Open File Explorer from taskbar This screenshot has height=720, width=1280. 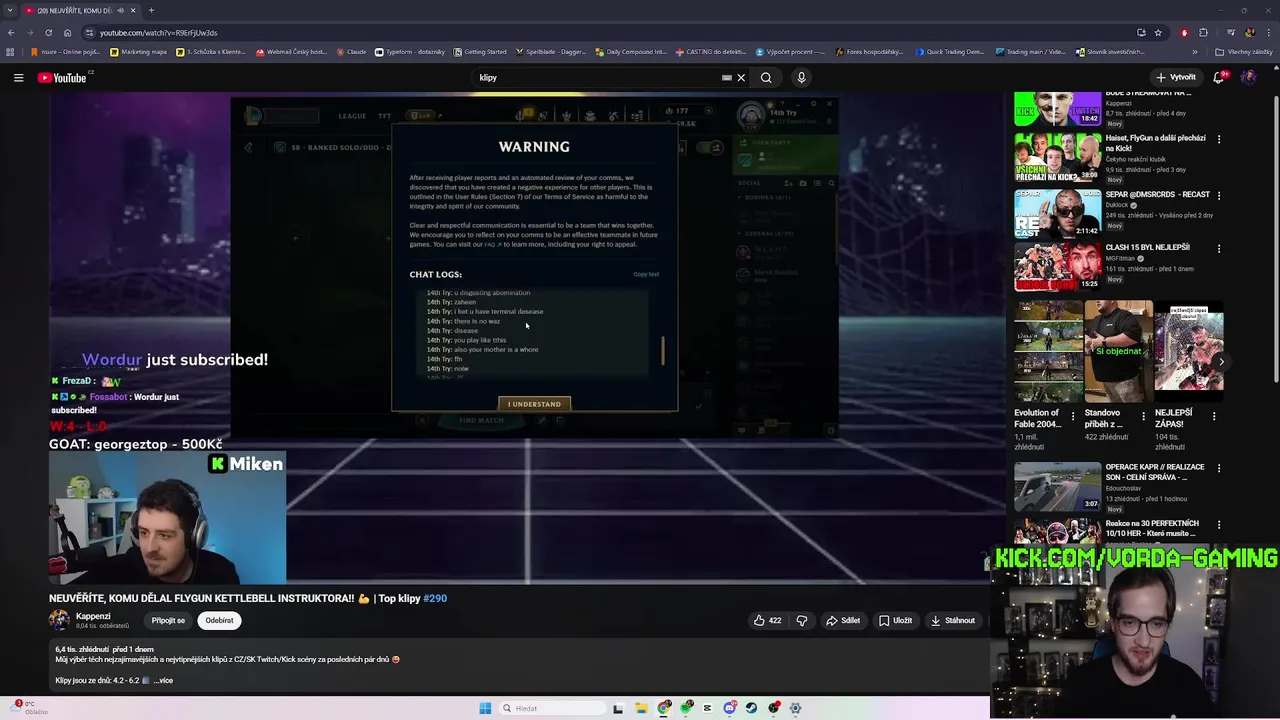tap(641, 708)
